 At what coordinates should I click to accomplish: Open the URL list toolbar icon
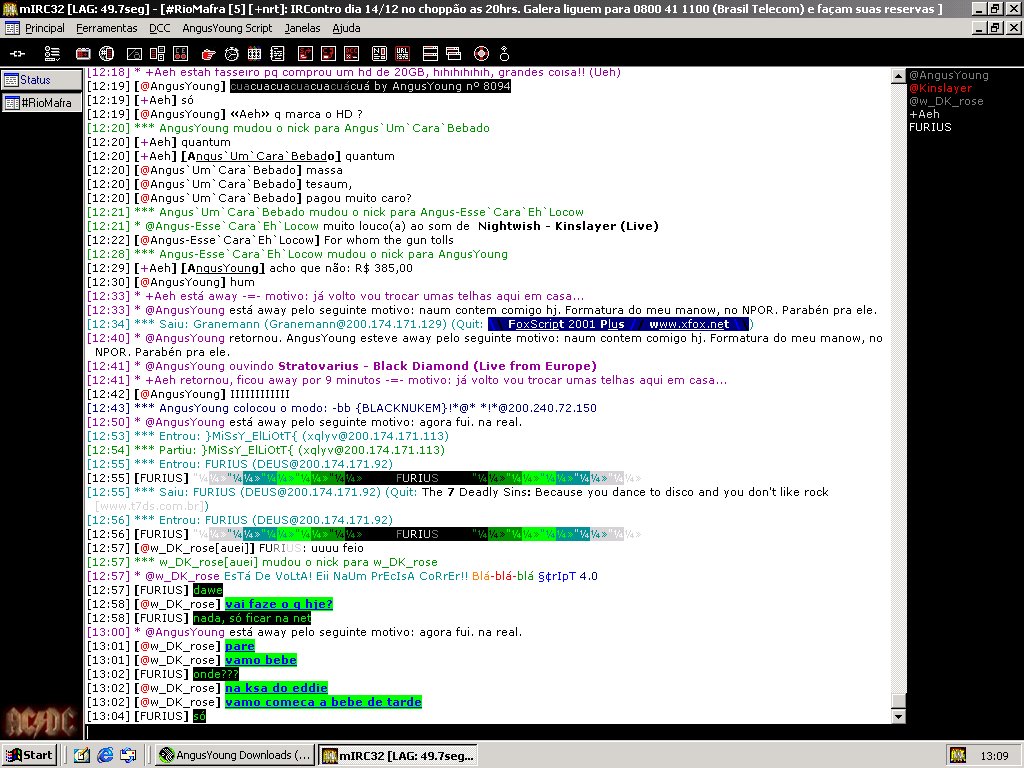(402, 54)
